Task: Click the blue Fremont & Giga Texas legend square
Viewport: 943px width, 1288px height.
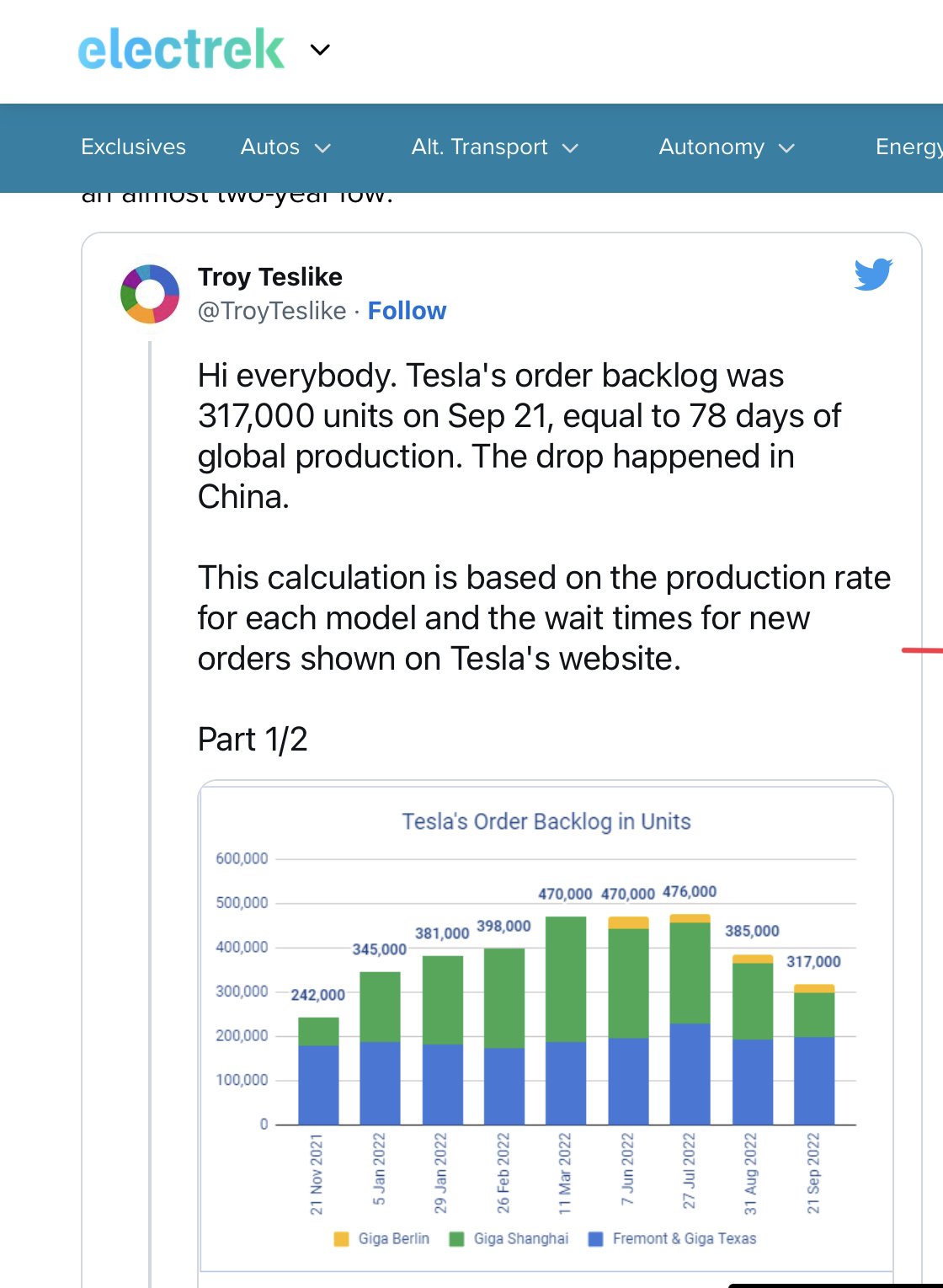Action: coord(595,1238)
